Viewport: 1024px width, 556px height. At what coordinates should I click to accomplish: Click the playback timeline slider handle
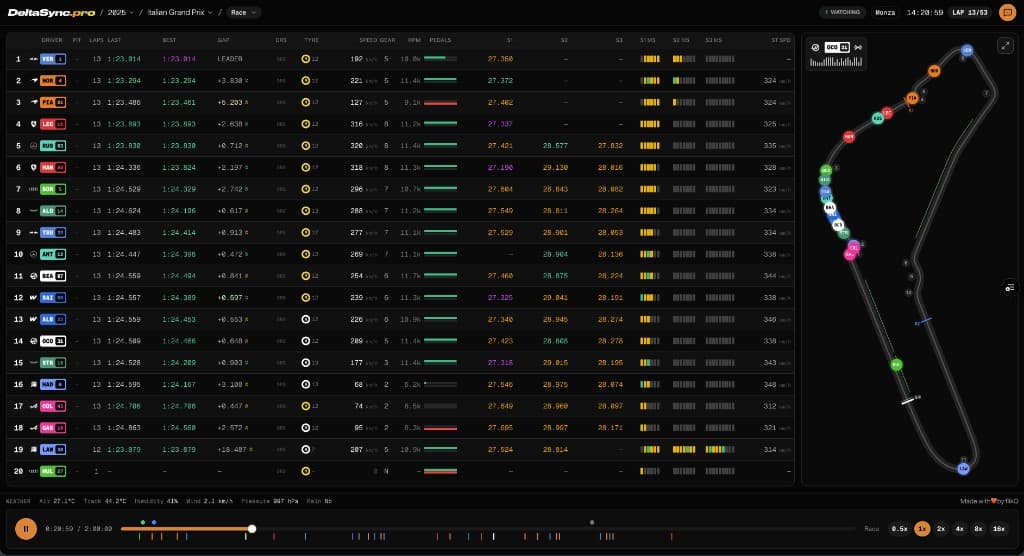point(252,528)
